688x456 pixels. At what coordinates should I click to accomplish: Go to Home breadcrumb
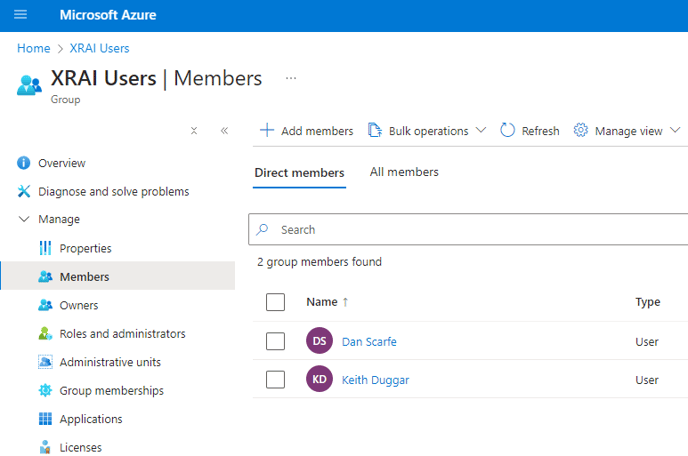pos(34,48)
